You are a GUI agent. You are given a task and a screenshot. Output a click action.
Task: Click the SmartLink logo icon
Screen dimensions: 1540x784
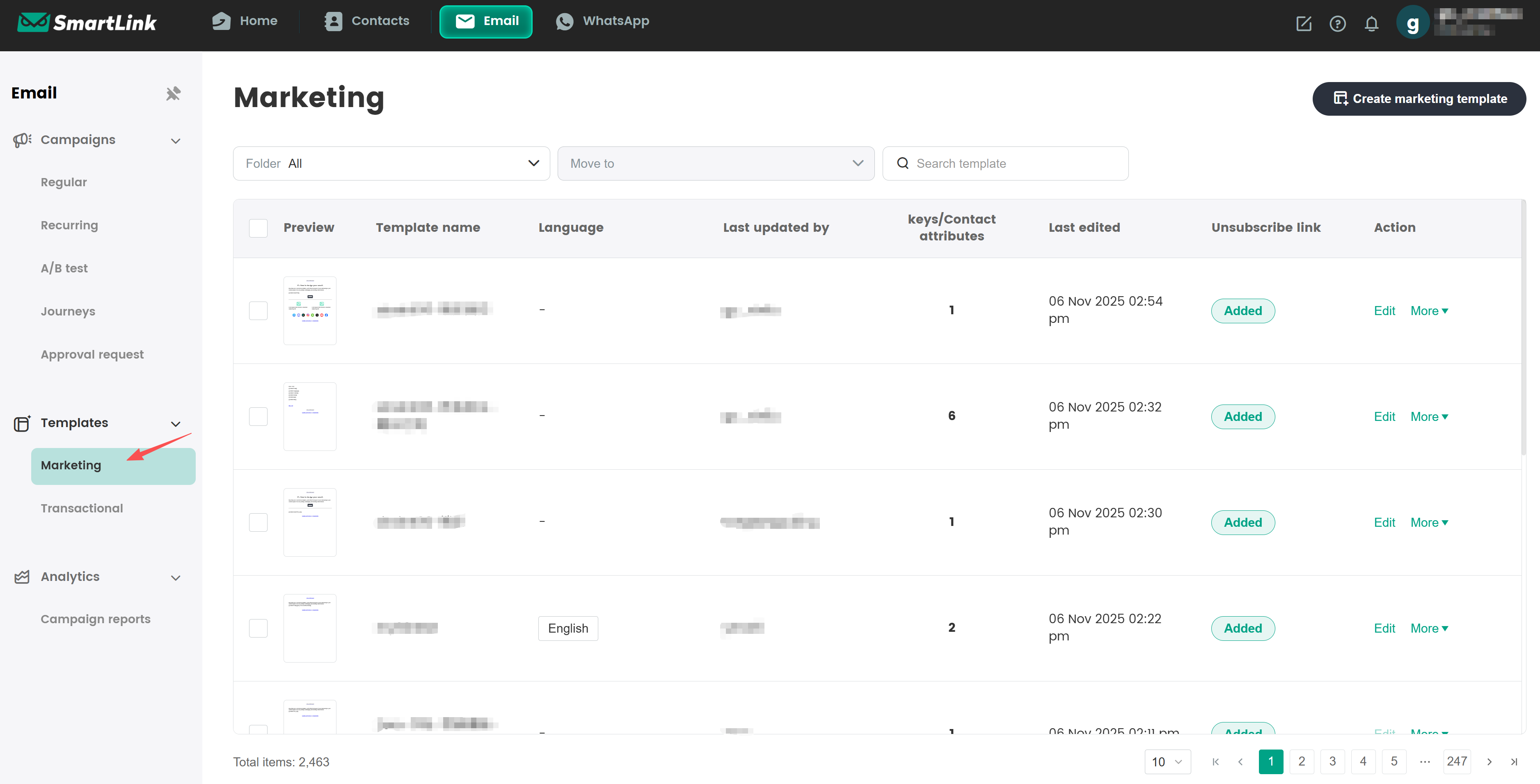pos(33,22)
